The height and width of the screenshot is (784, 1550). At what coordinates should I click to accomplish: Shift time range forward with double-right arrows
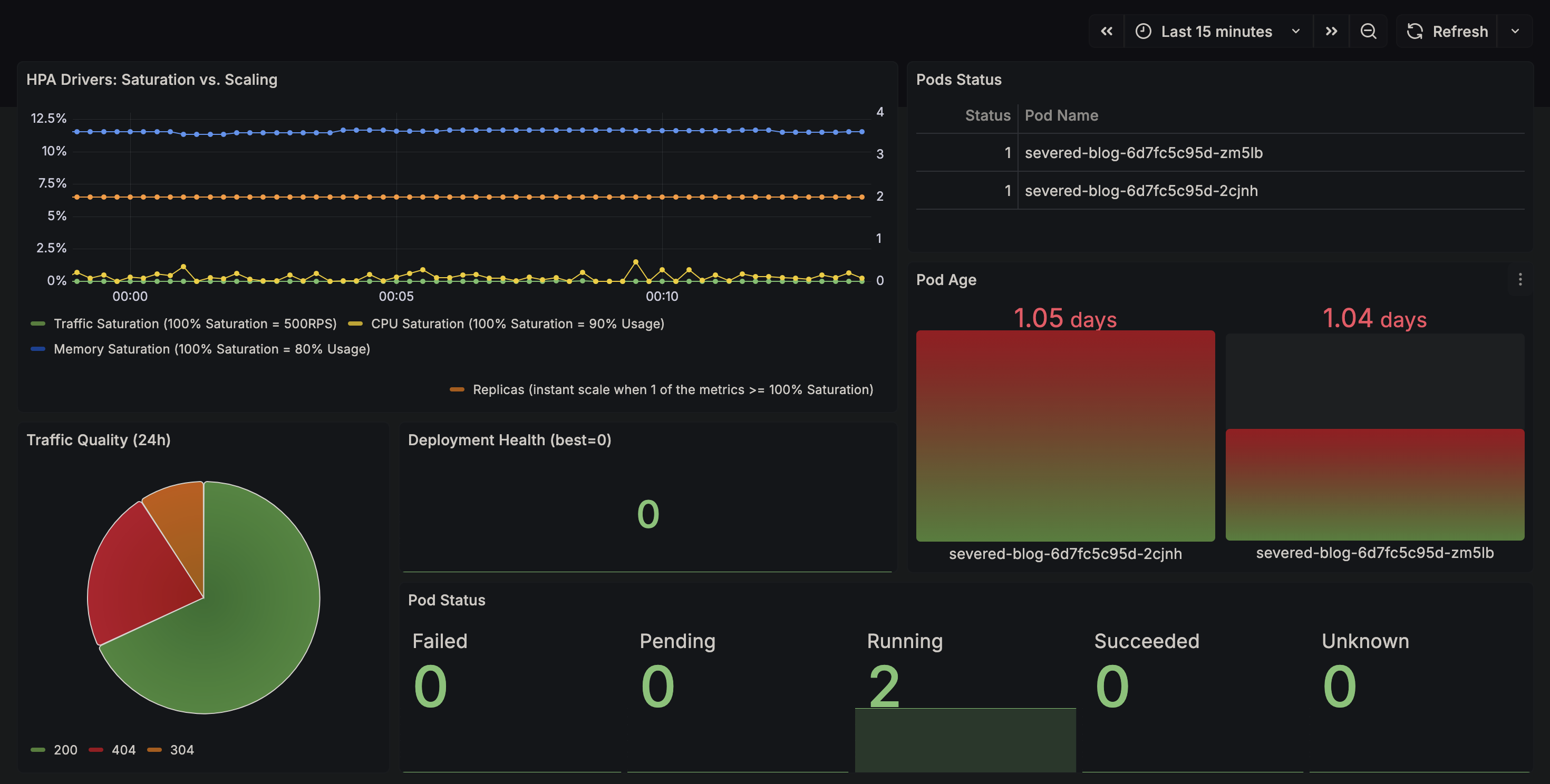pos(1331,31)
